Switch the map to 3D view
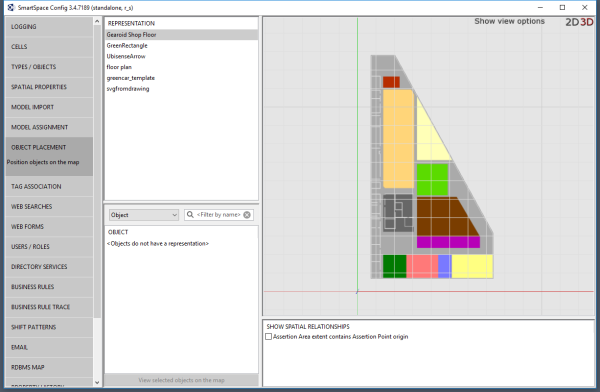 (x=587, y=22)
